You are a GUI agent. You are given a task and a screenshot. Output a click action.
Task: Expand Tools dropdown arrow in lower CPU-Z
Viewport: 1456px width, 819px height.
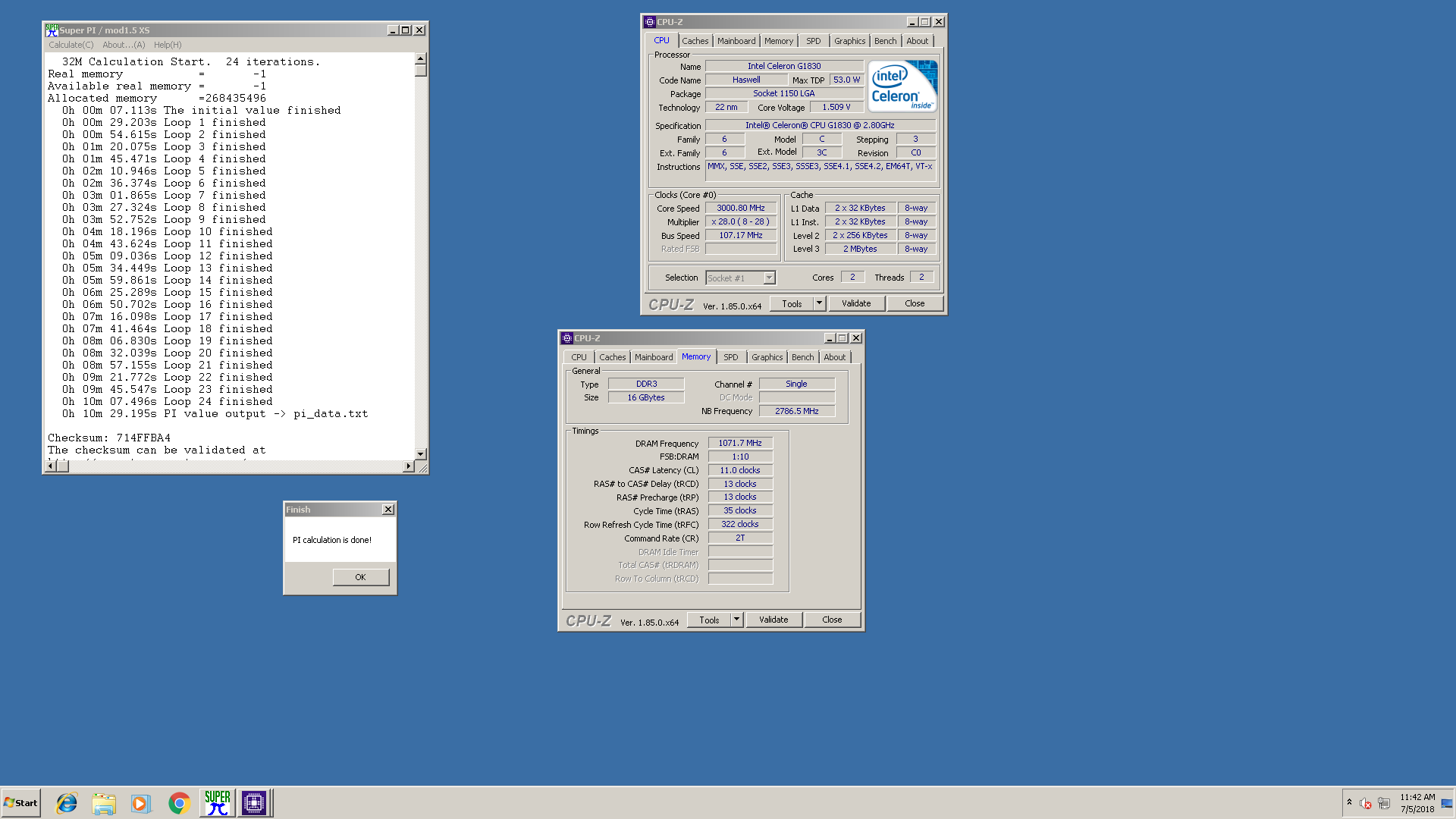click(x=736, y=620)
